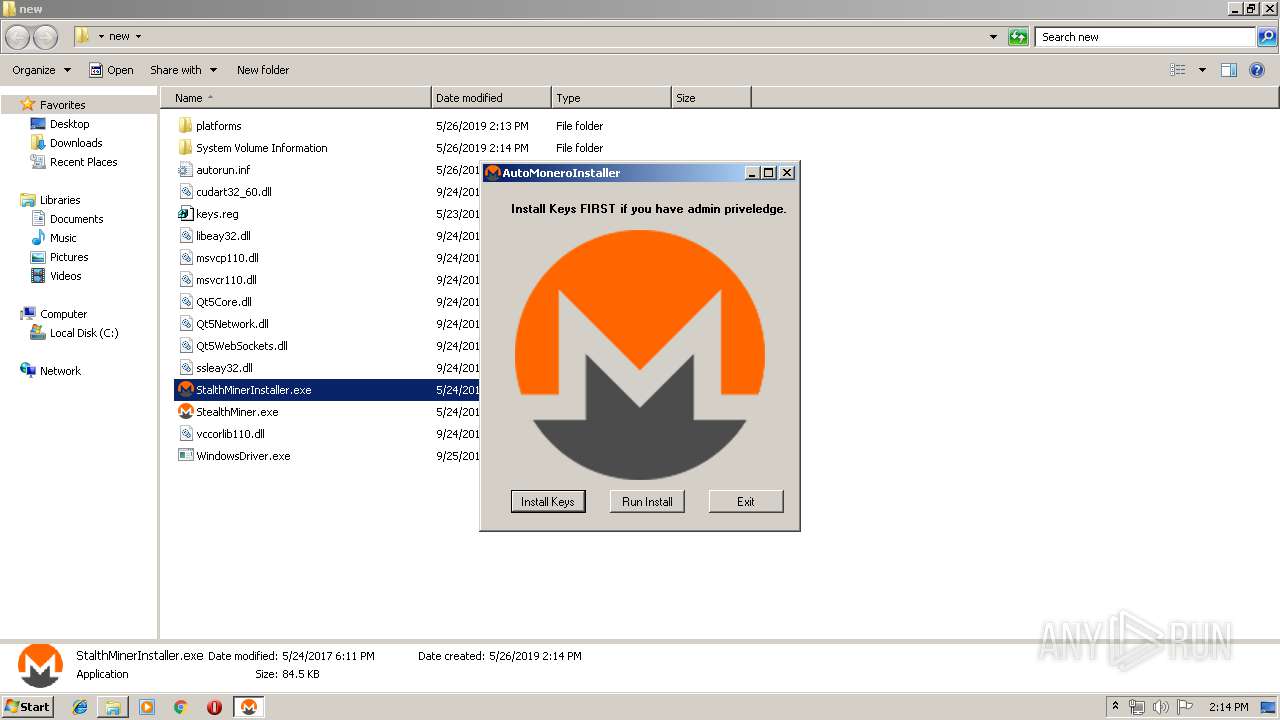Select Music library
The width and height of the screenshot is (1280, 720).
coord(63,238)
